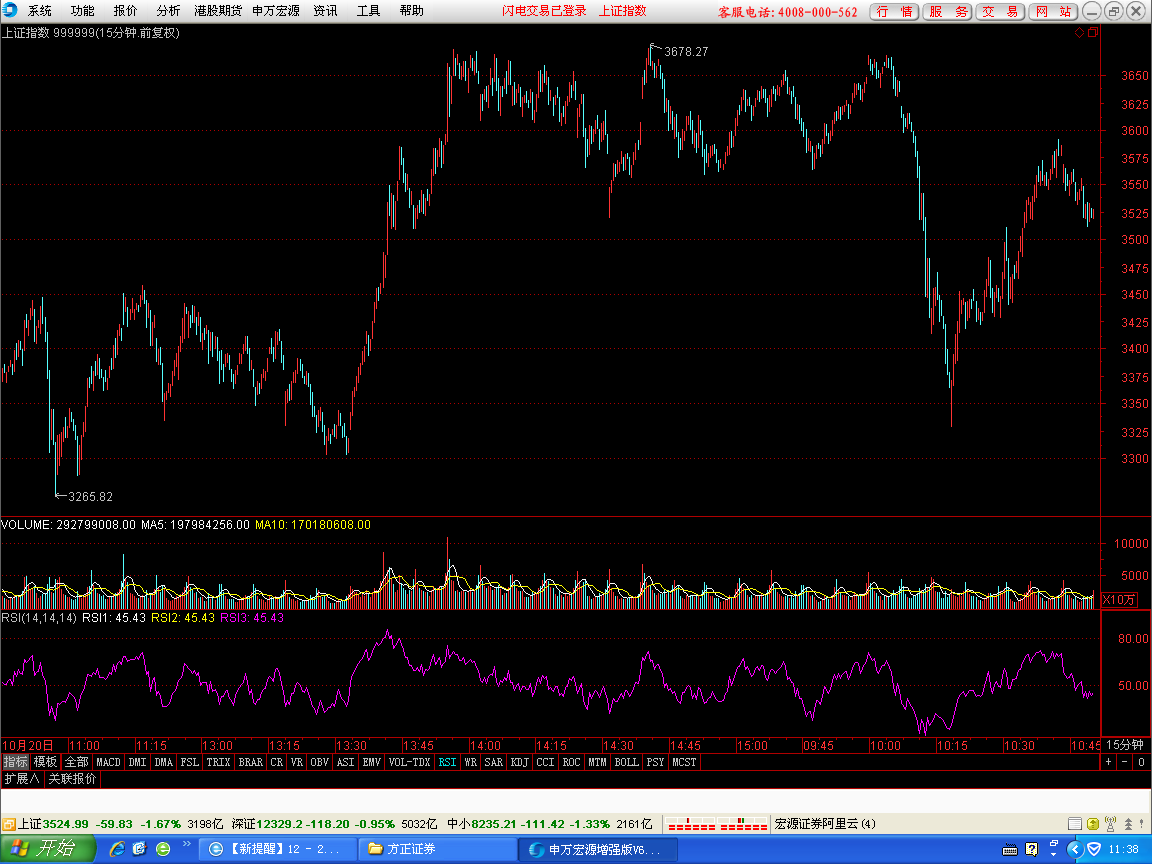
Task: Open the 工具 menu
Action: (368, 11)
